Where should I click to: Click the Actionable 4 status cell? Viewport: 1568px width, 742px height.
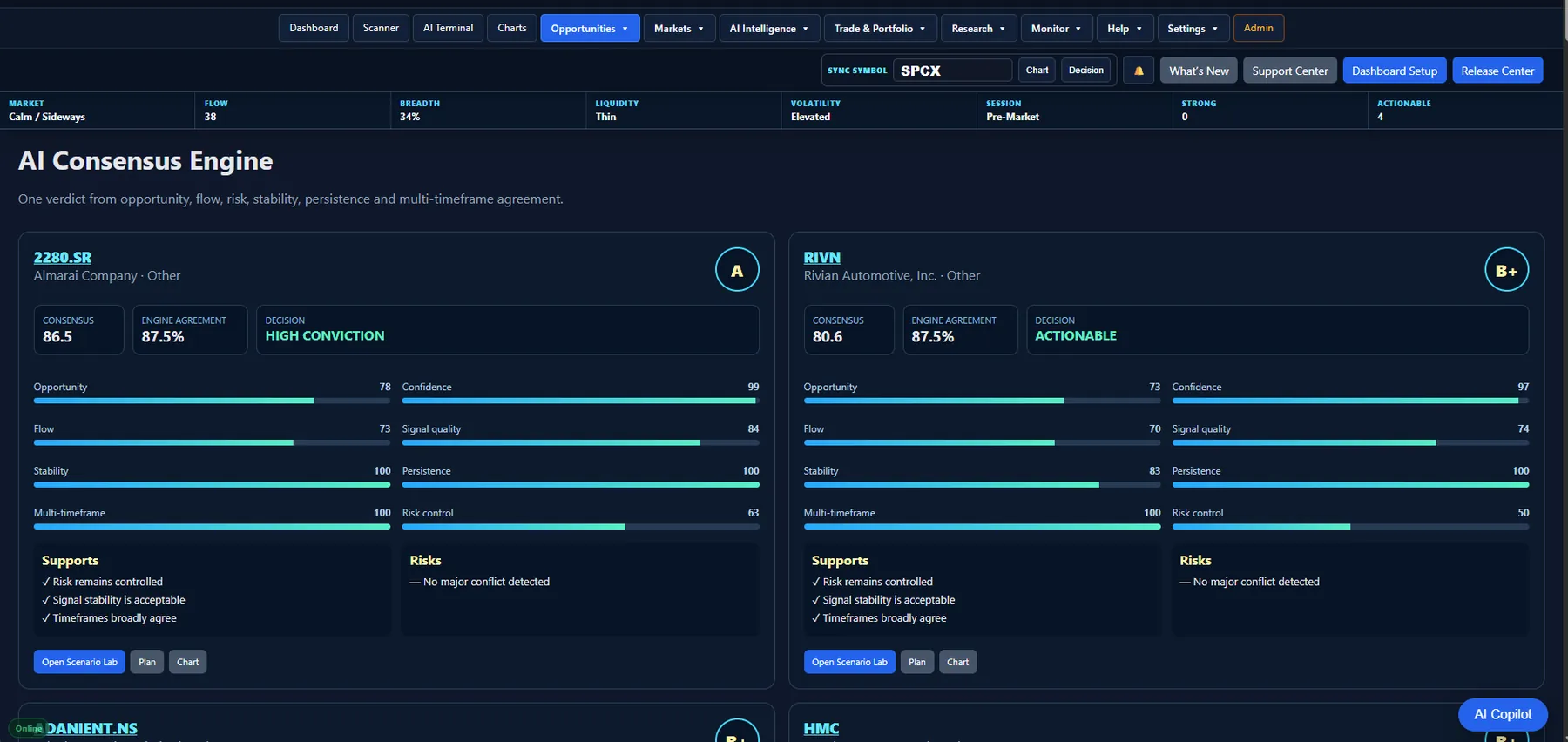coord(1465,111)
